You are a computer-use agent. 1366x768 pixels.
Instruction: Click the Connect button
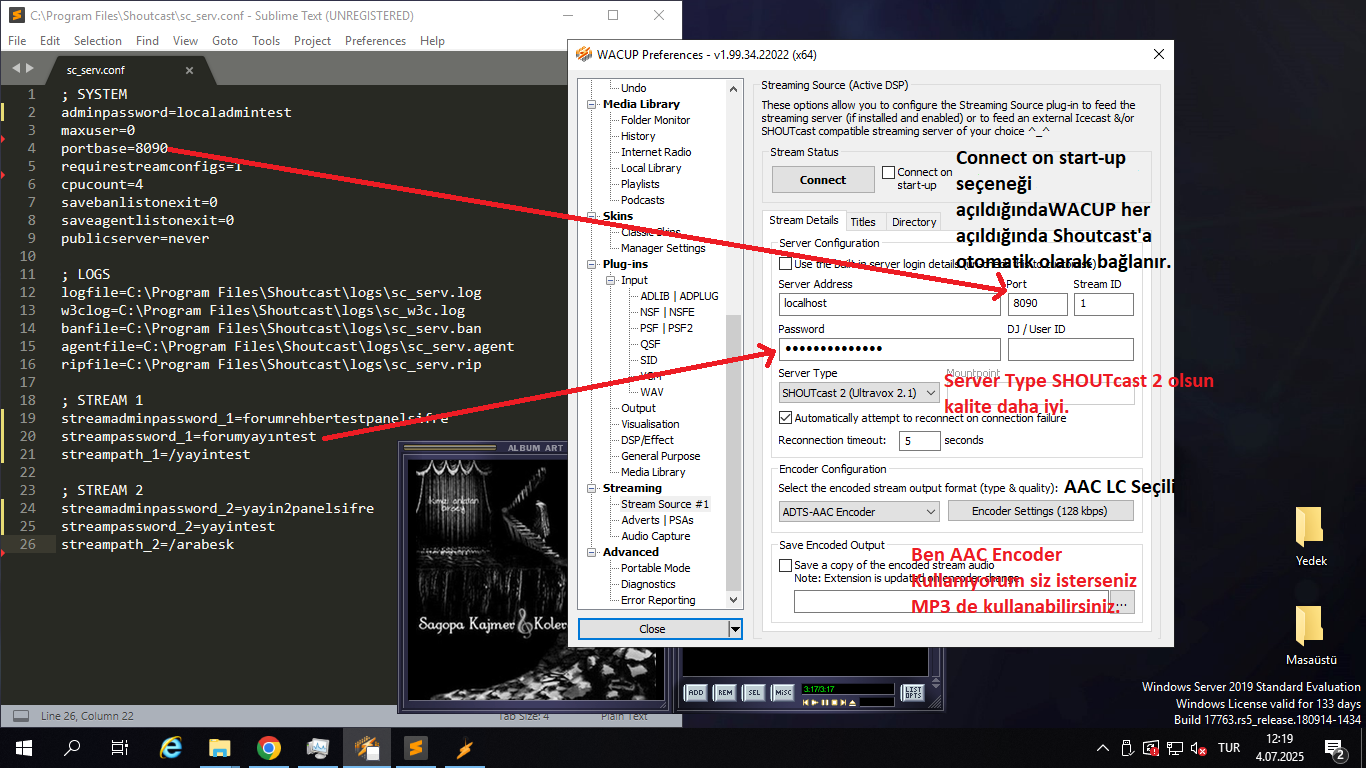[823, 180]
